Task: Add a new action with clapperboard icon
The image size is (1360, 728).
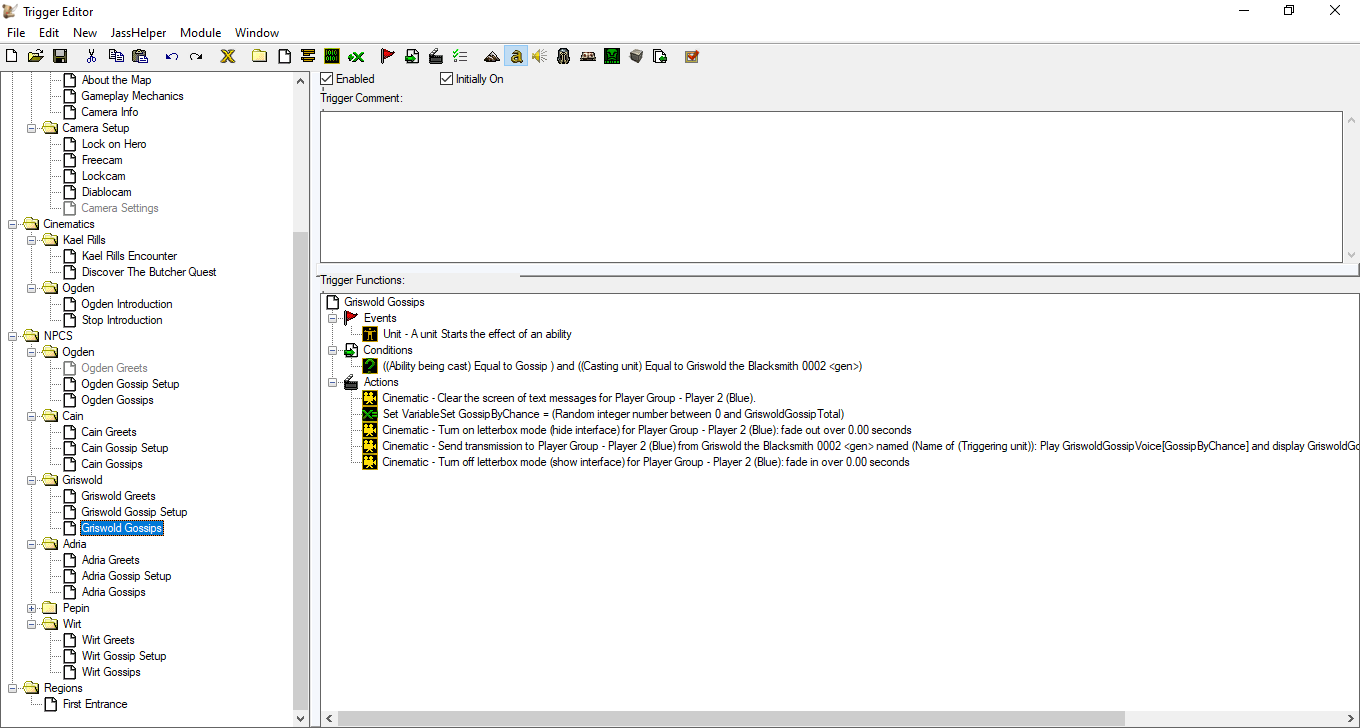Action: point(436,56)
